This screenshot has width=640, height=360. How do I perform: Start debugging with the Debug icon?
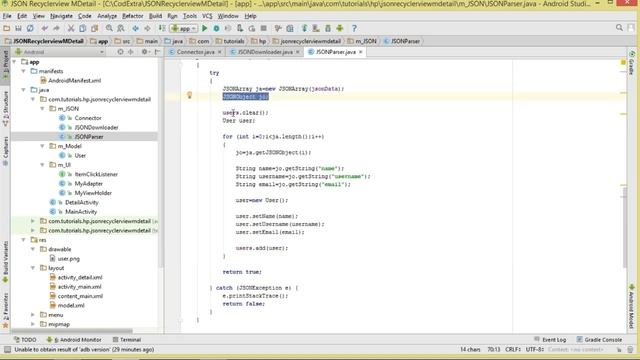tap(216, 28)
